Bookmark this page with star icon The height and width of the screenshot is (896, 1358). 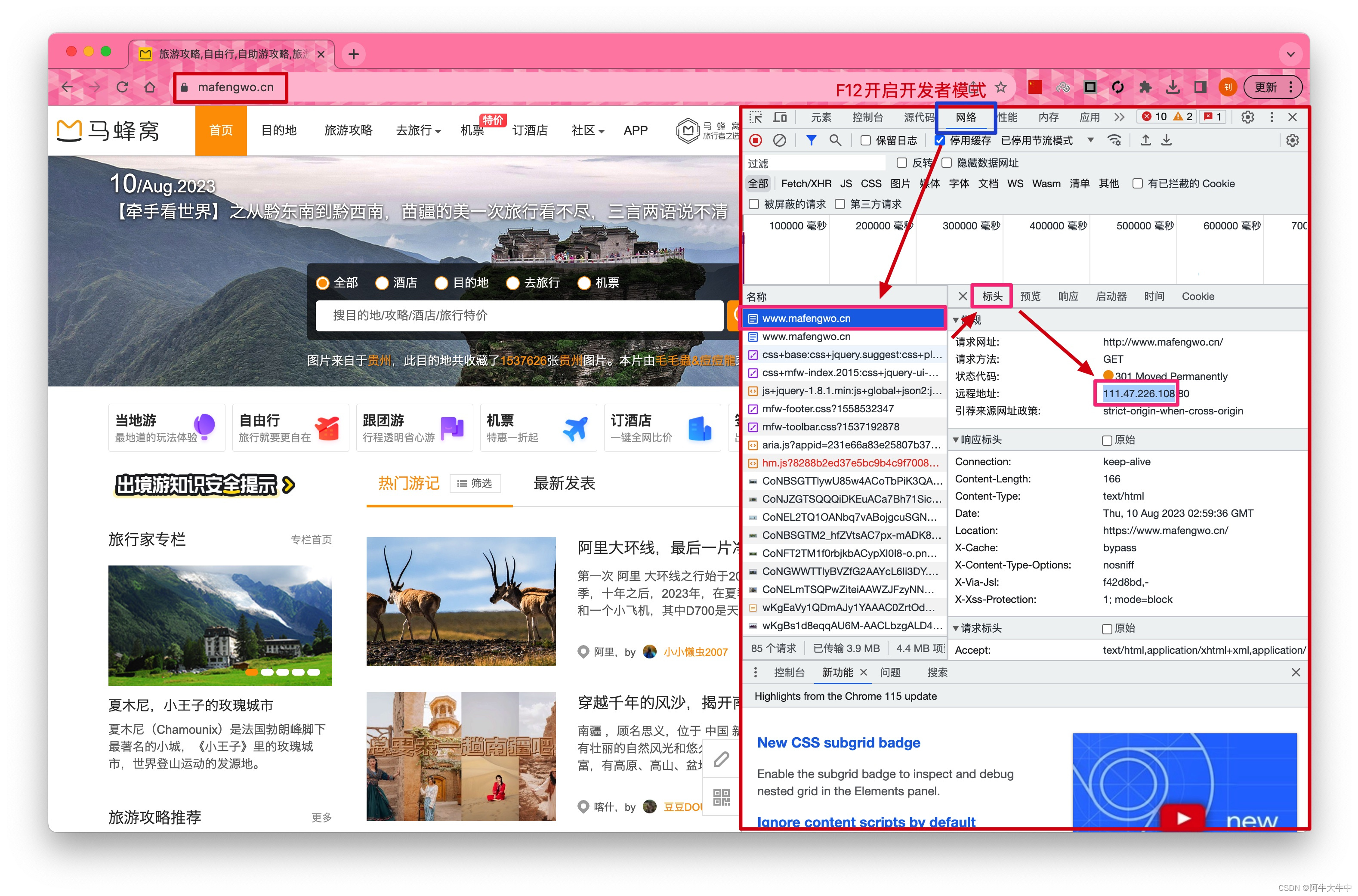1000,87
